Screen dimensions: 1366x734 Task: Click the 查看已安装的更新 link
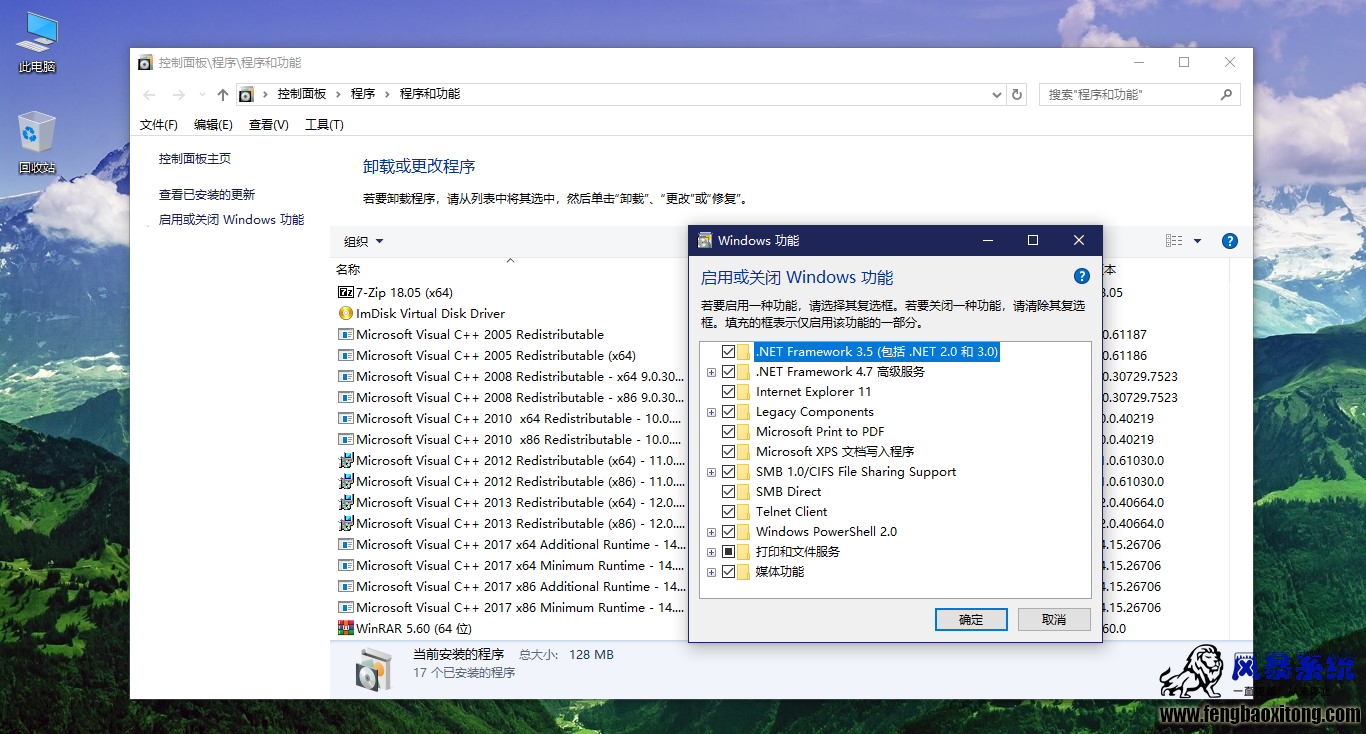click(207, 195)
